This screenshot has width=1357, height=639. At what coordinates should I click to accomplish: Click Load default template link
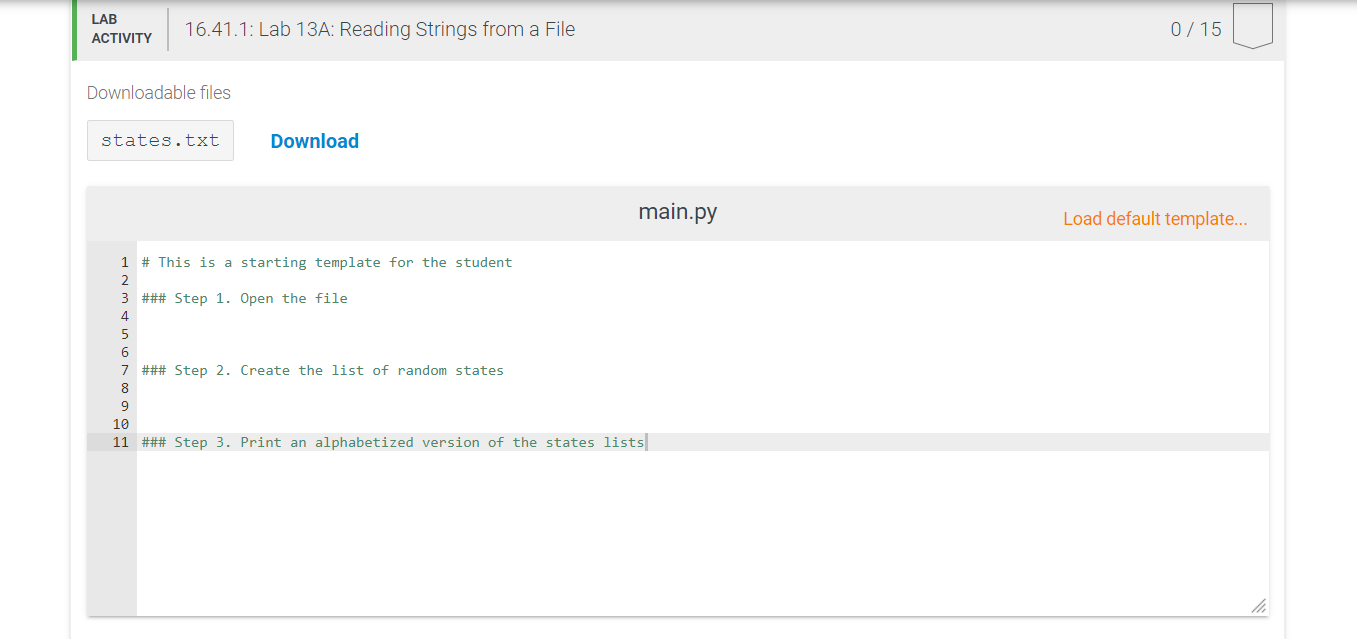point(1155,219)
